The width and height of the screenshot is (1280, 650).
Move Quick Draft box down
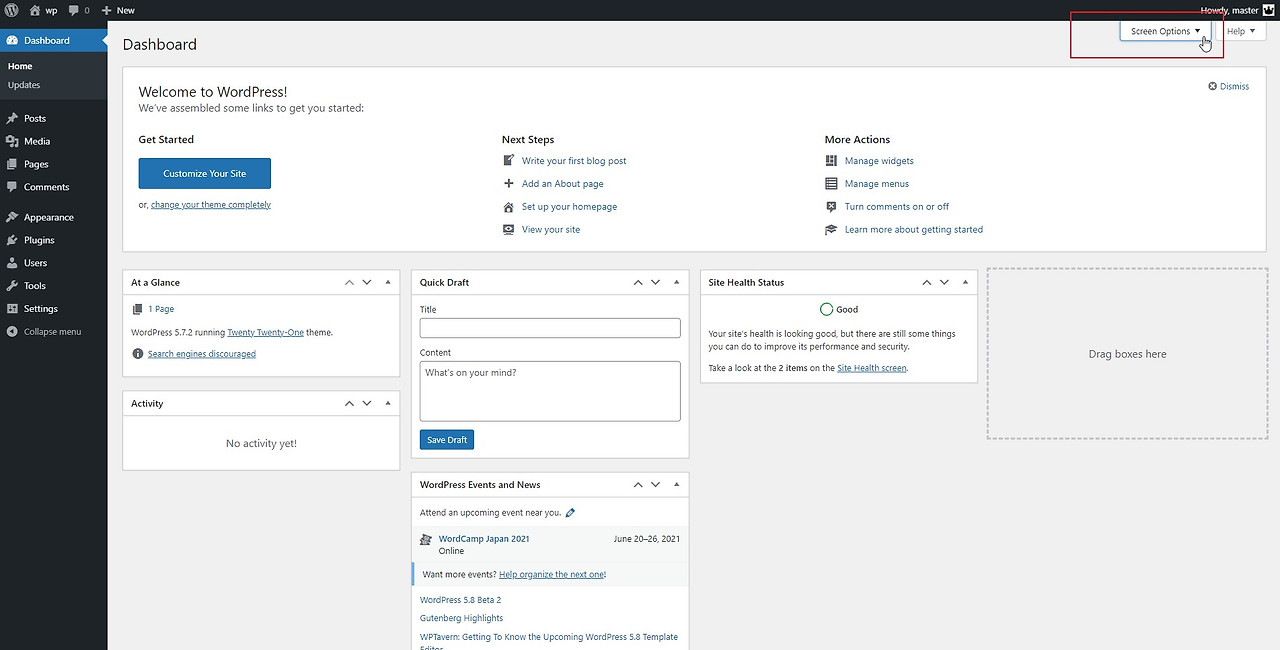point(656,283)
